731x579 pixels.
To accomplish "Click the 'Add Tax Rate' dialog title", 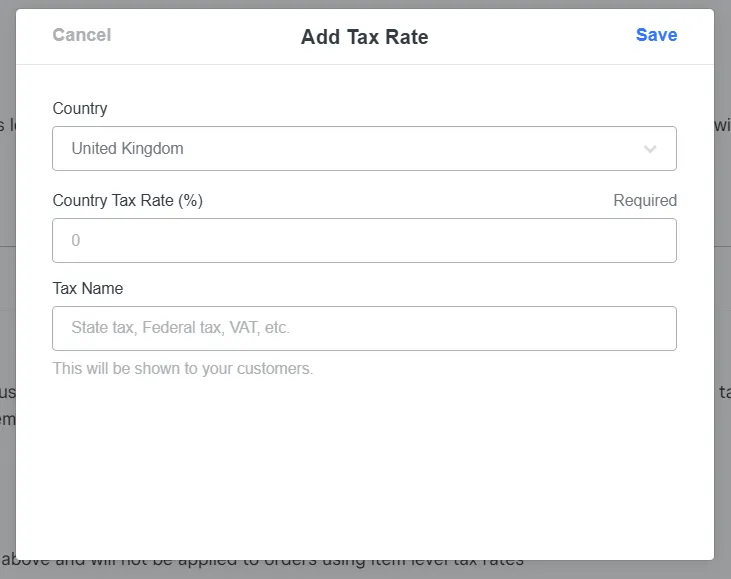I will point(365,37).
